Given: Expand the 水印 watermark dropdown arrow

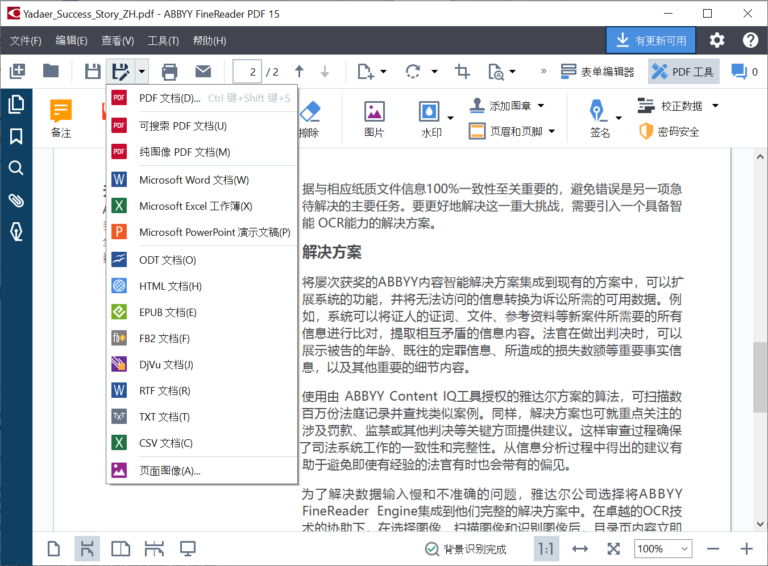Looking at the screenshot, I should (x=450, y=118).
